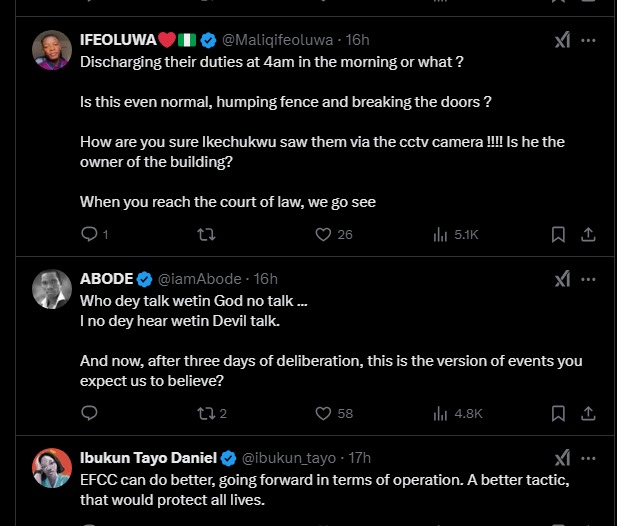View analytics on IFEOLUWA's tweet
The height and width of the screenshot is (526, 617).
(440, 234)
